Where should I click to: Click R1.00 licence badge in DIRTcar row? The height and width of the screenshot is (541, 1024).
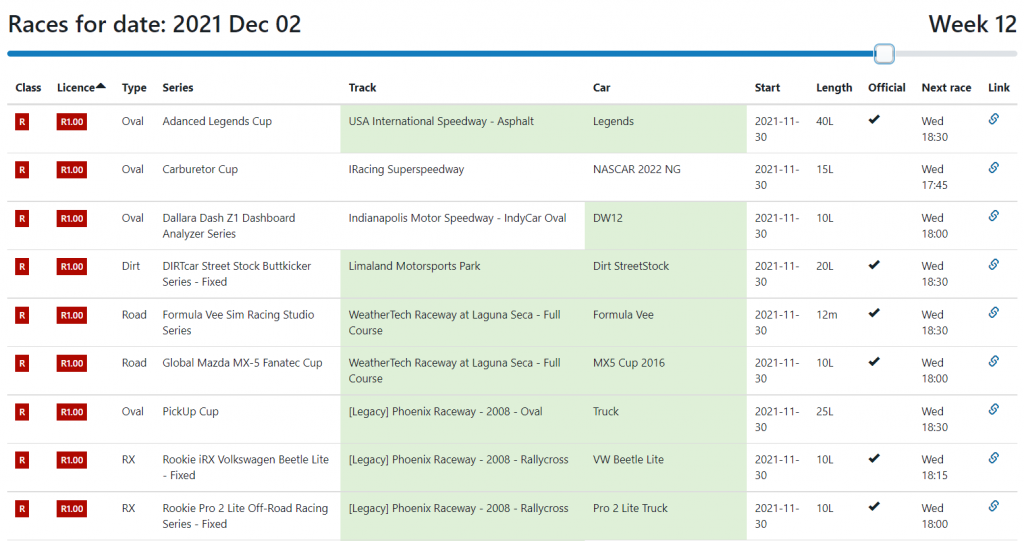click(72, 267)
